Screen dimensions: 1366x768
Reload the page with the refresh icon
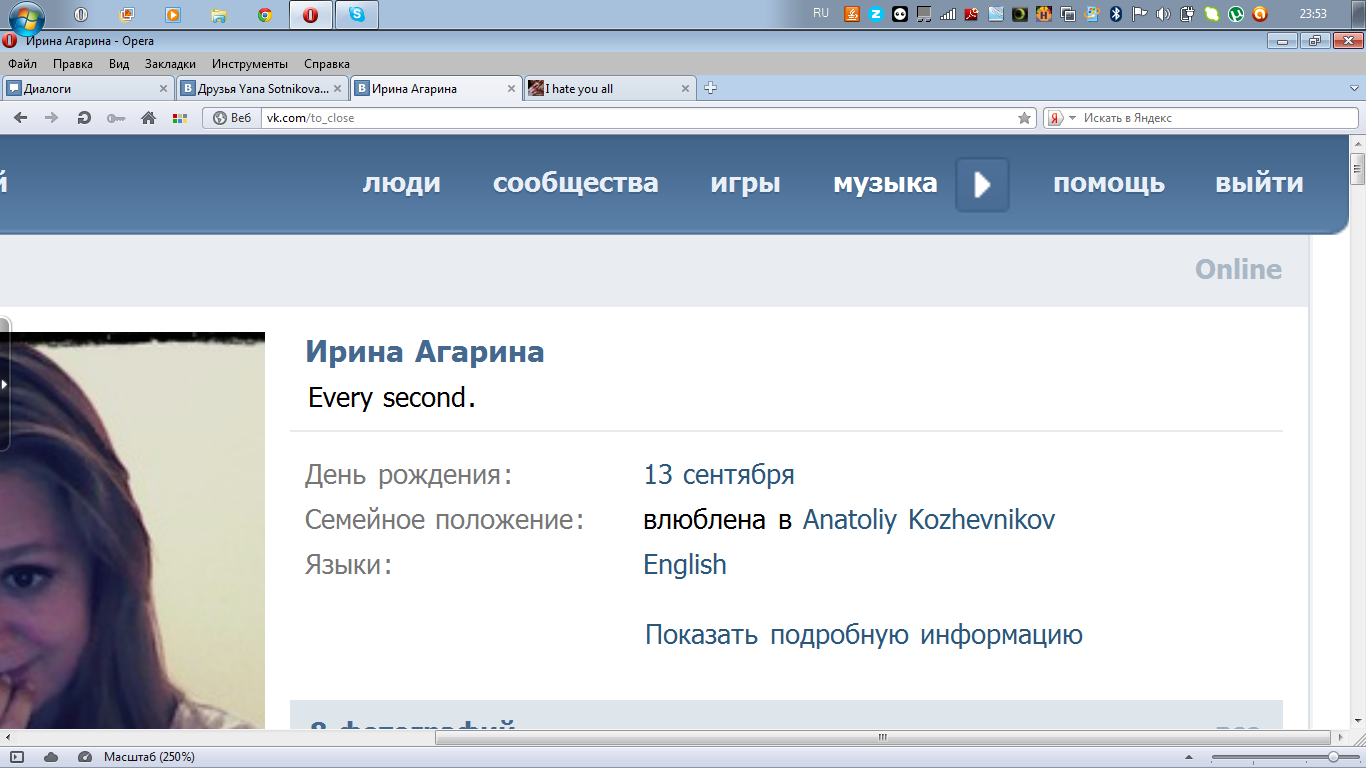pyautogui.click(x=84, y=118)
